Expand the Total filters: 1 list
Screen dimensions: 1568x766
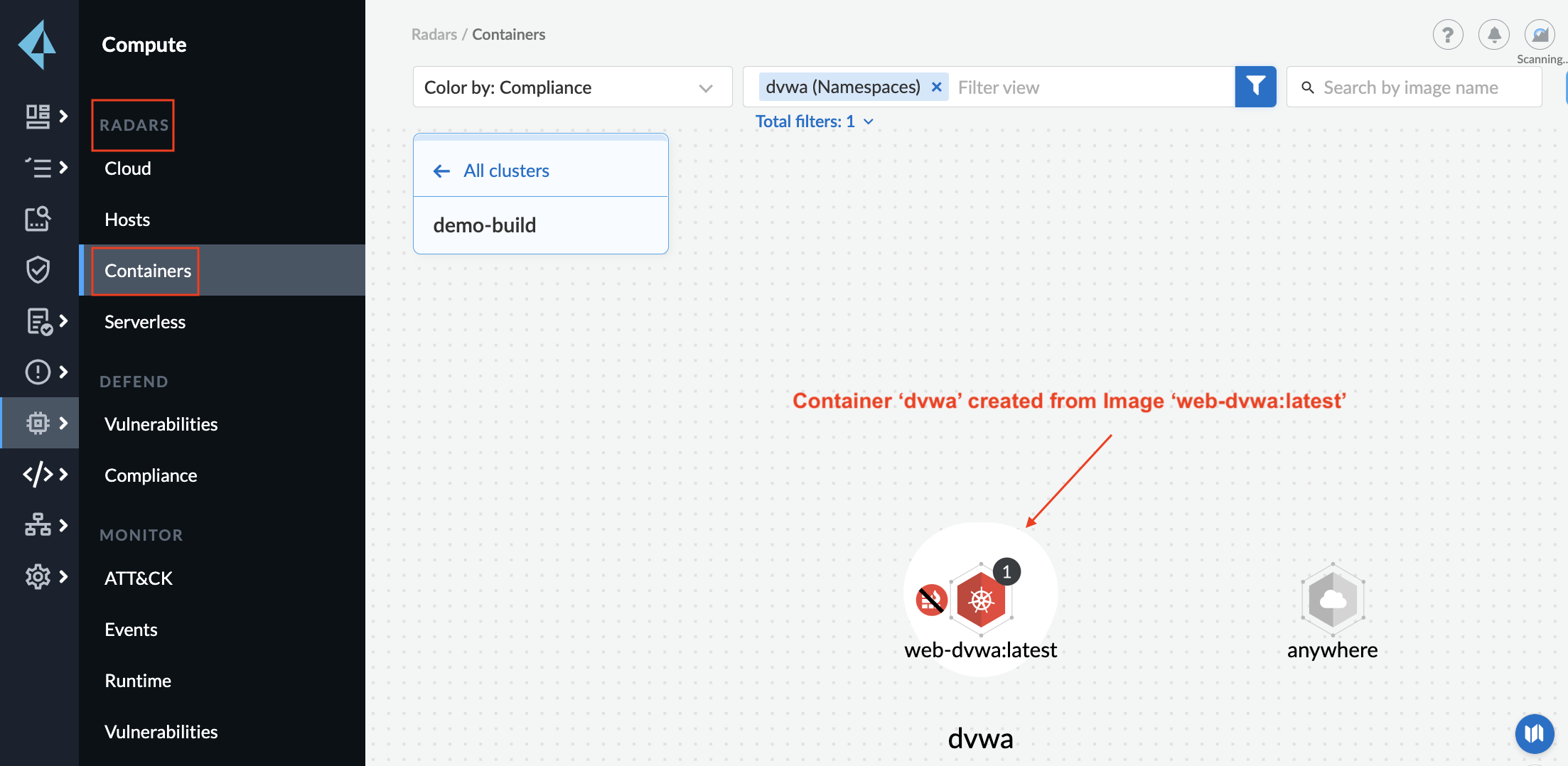815,122
